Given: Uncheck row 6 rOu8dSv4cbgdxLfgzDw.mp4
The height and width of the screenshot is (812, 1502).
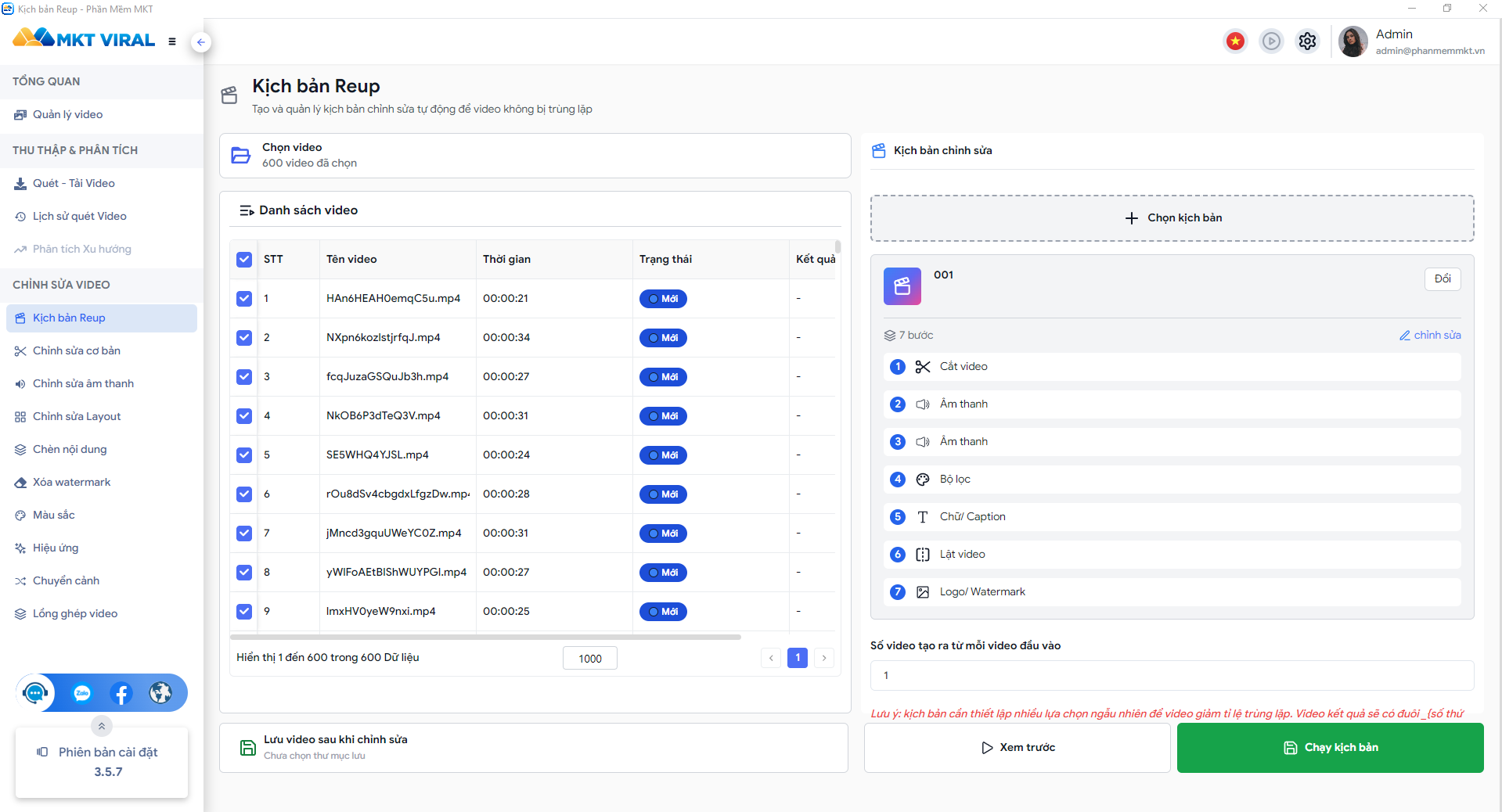Looking at the screenshot, I should 244,494.
